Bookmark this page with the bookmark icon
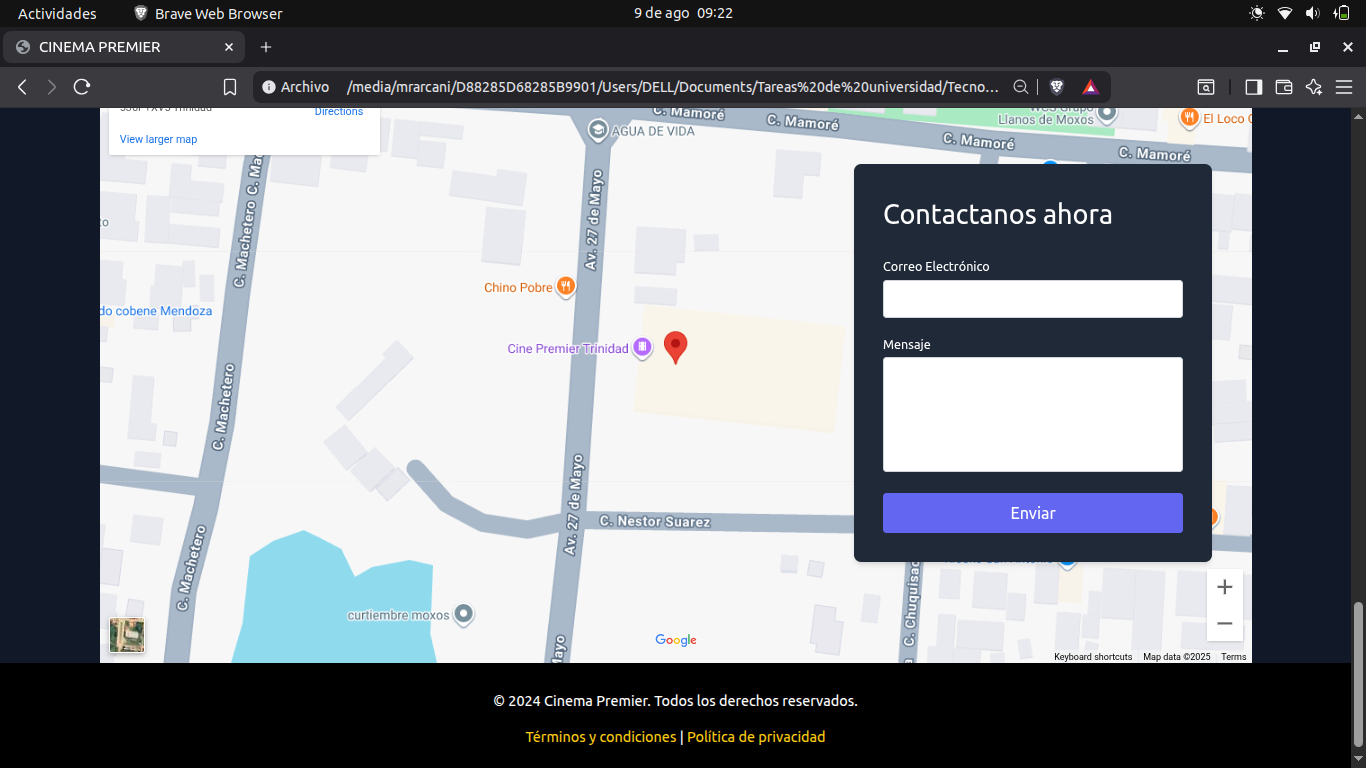Viewport: 1366px width, 768px height. coord(230,87)
